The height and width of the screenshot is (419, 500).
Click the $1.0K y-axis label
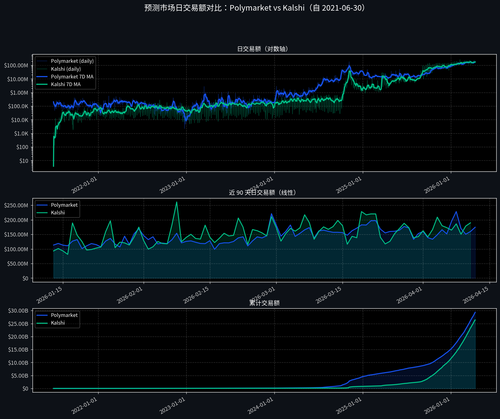[x=21, y=134]
